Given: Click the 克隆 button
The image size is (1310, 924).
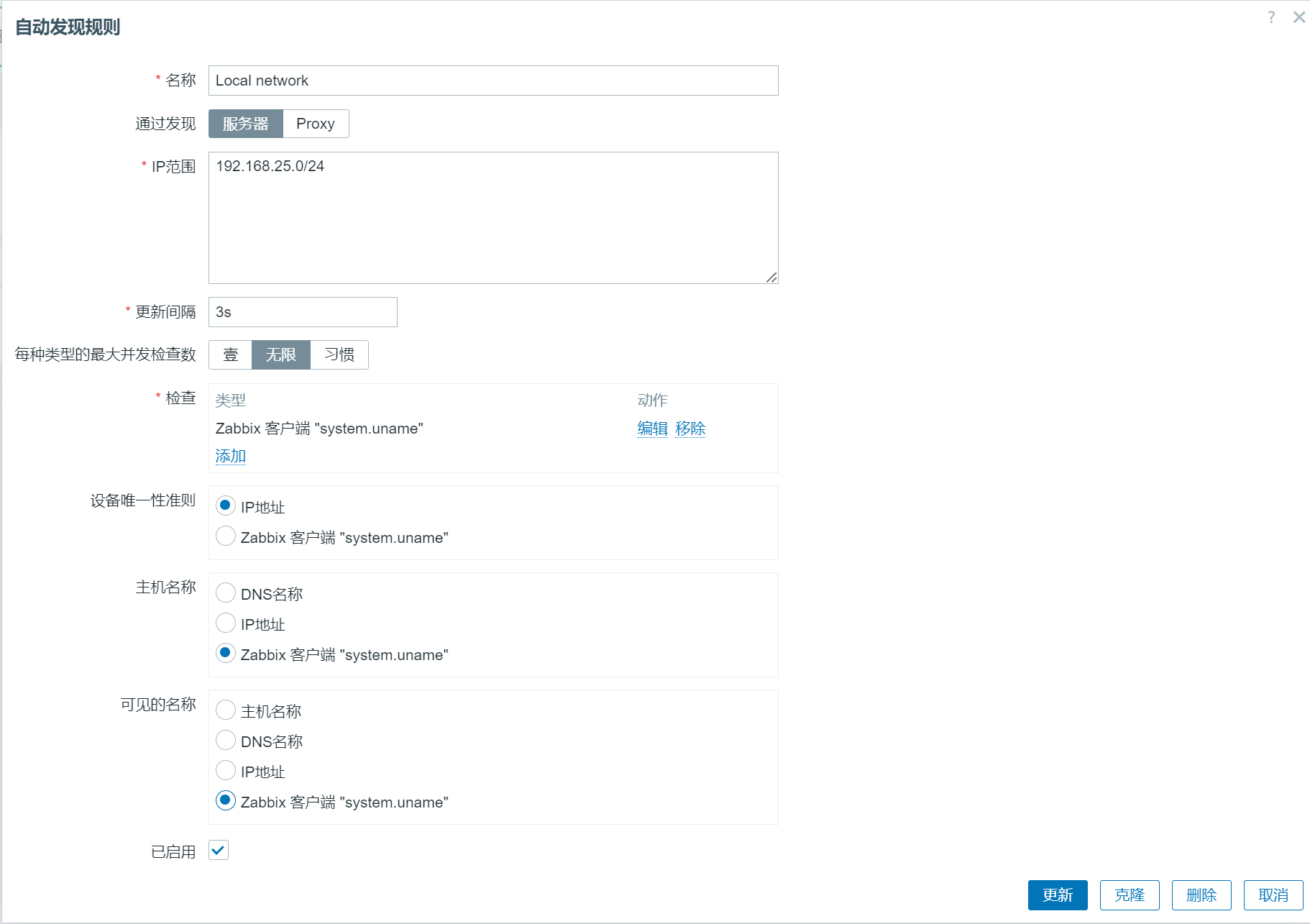Looking at the screenshot, I should 1130,895.
